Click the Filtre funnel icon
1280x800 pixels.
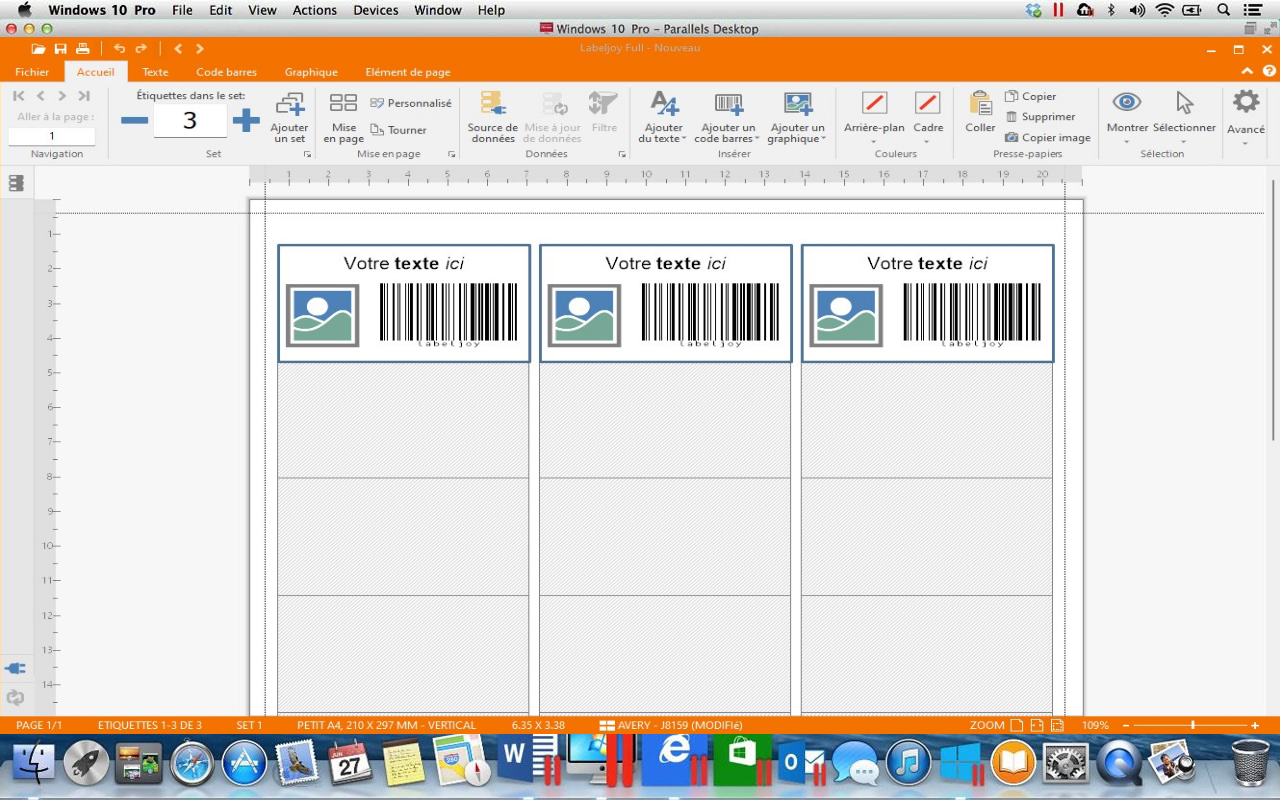[604, 112]
